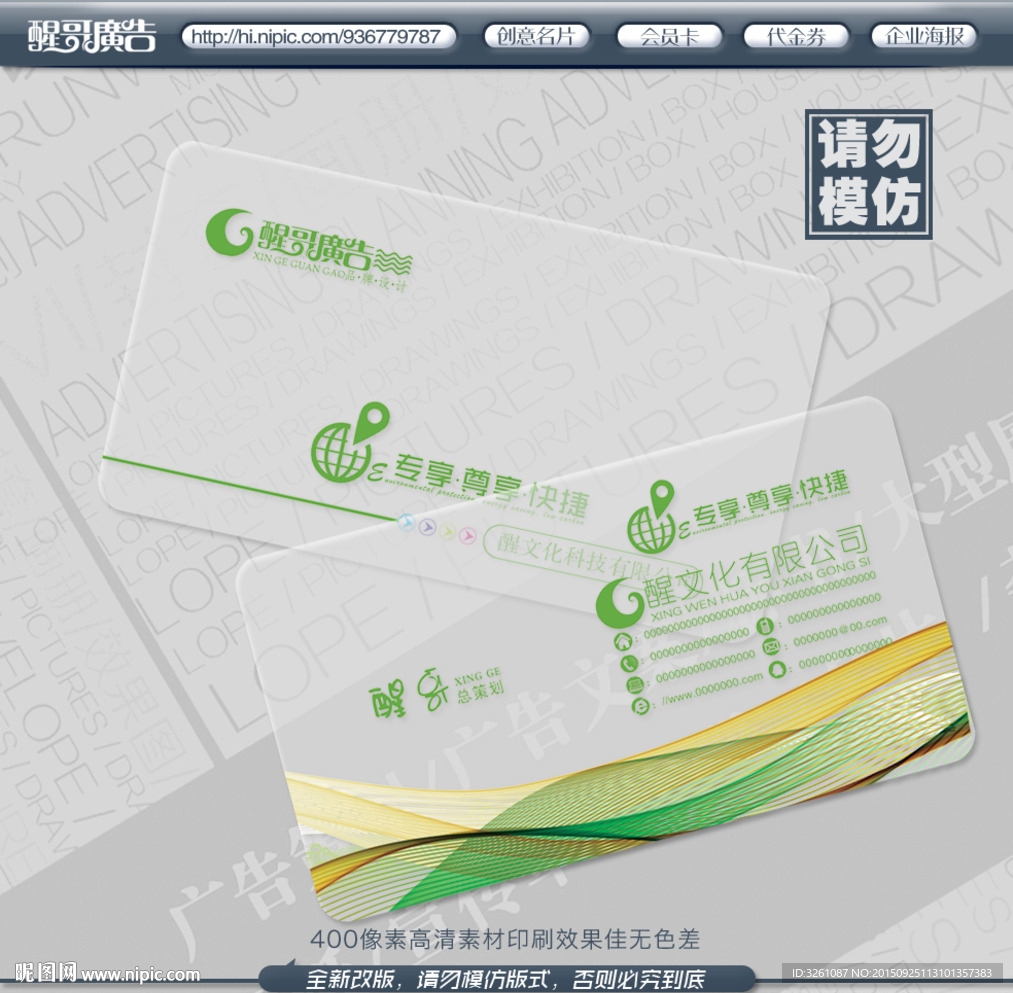Viewport: 1013px width, 993px height.
Task: Click the pink round arrow icon
Action: point(467,536)
